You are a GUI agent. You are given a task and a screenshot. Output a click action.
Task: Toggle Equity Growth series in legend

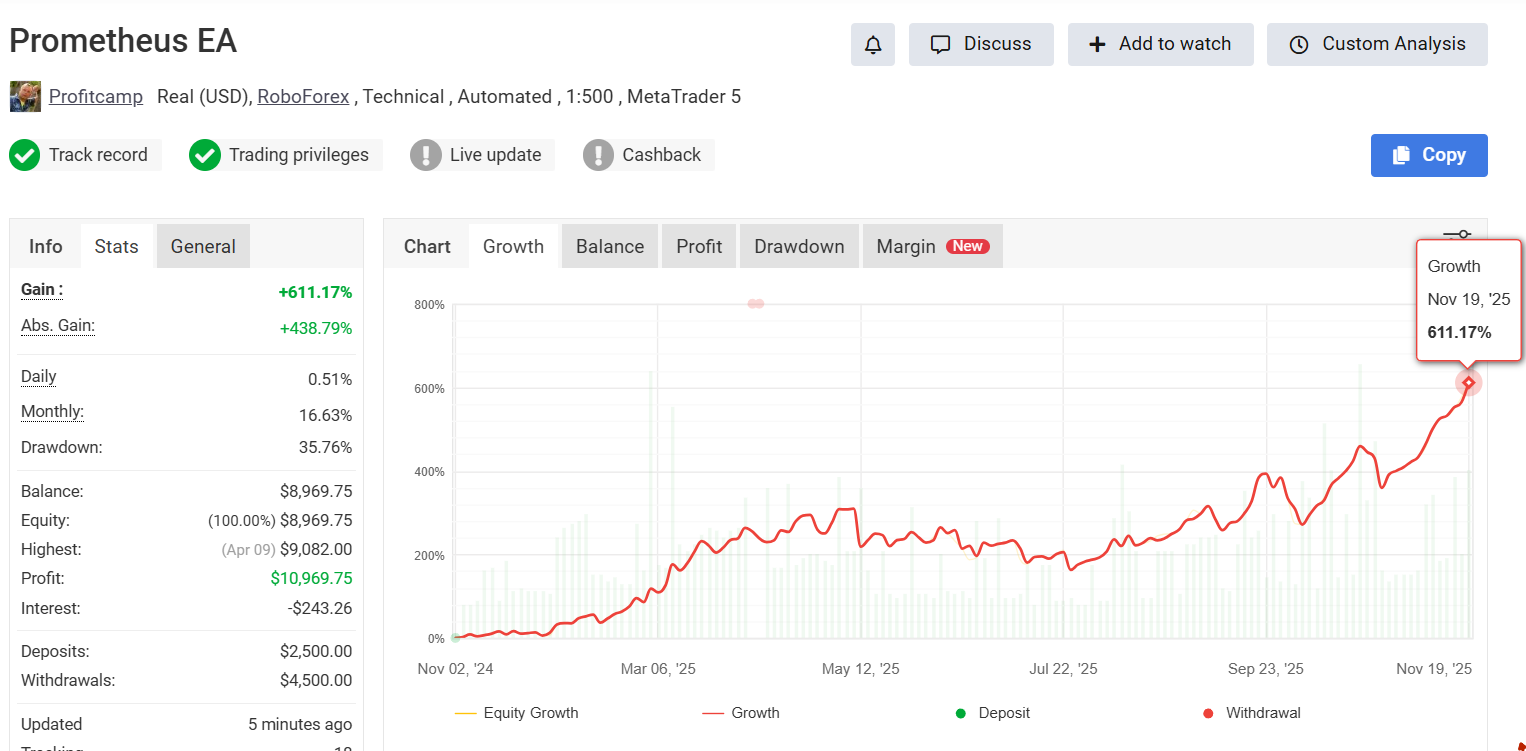click(517, 713)
